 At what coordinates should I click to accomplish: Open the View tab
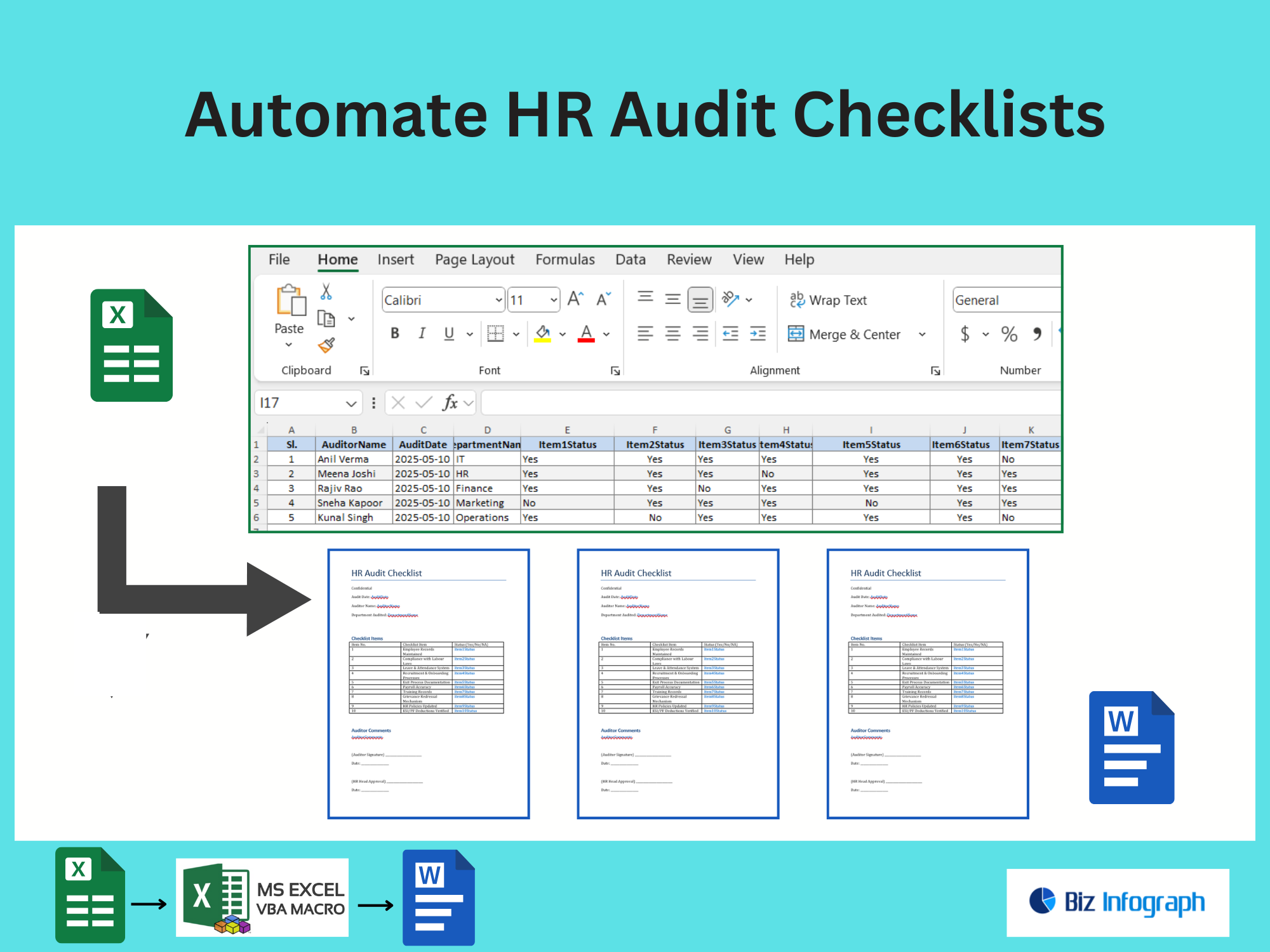[x=748, y=260]
